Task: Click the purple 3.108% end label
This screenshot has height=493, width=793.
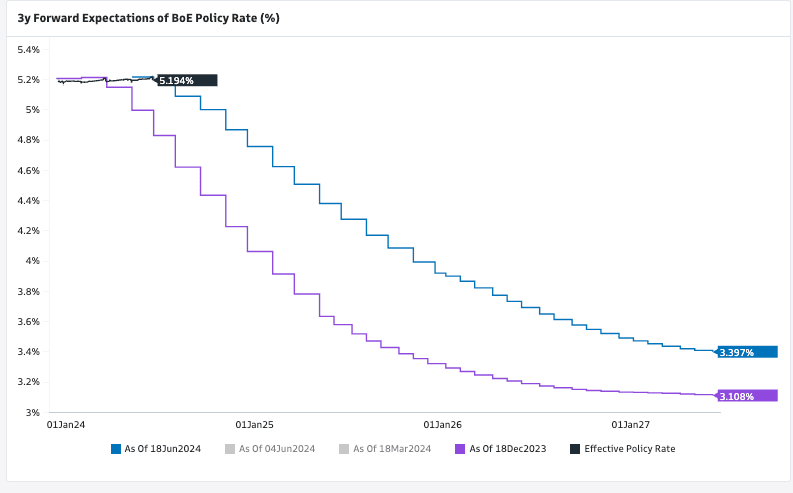Action: coord(747,396)
